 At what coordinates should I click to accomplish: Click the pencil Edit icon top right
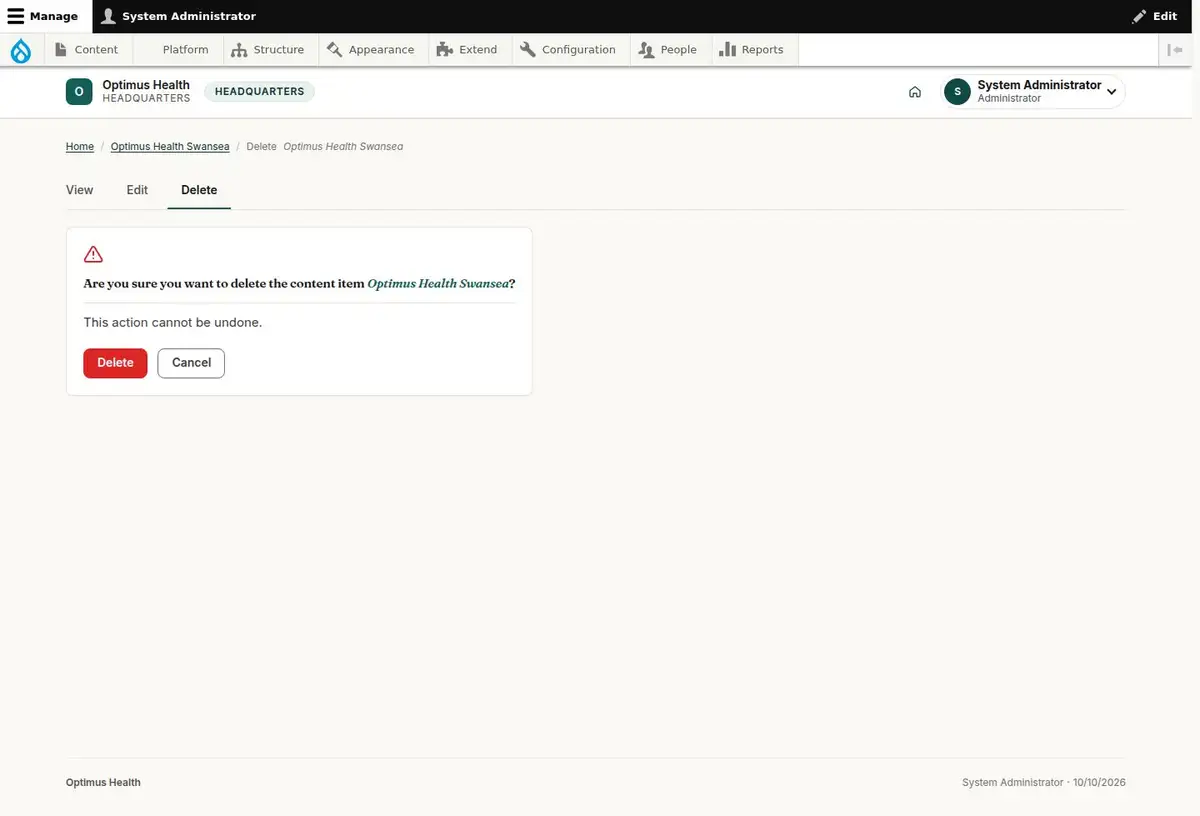(1139, 16)
